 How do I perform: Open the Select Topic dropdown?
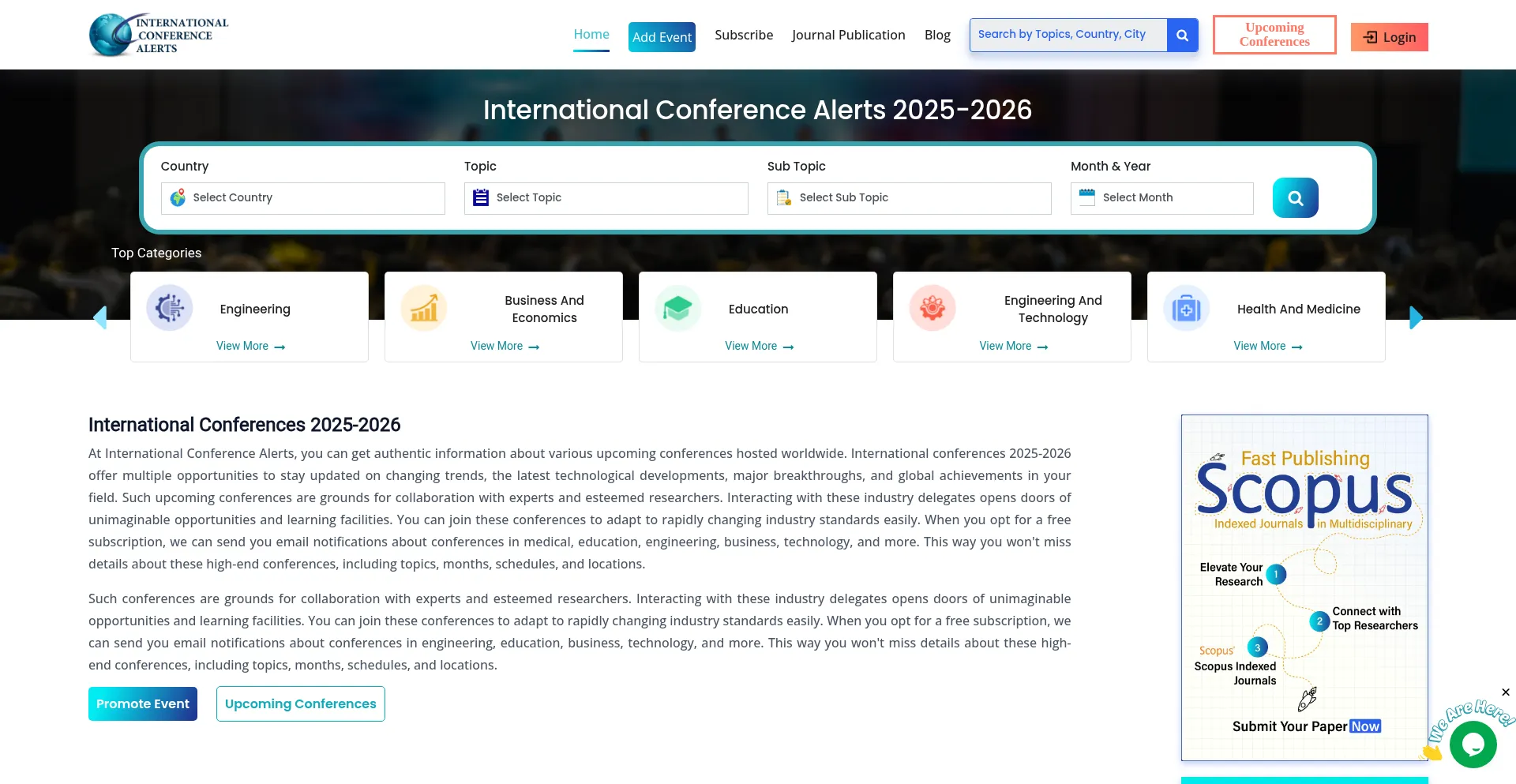(x=606, y=198)
